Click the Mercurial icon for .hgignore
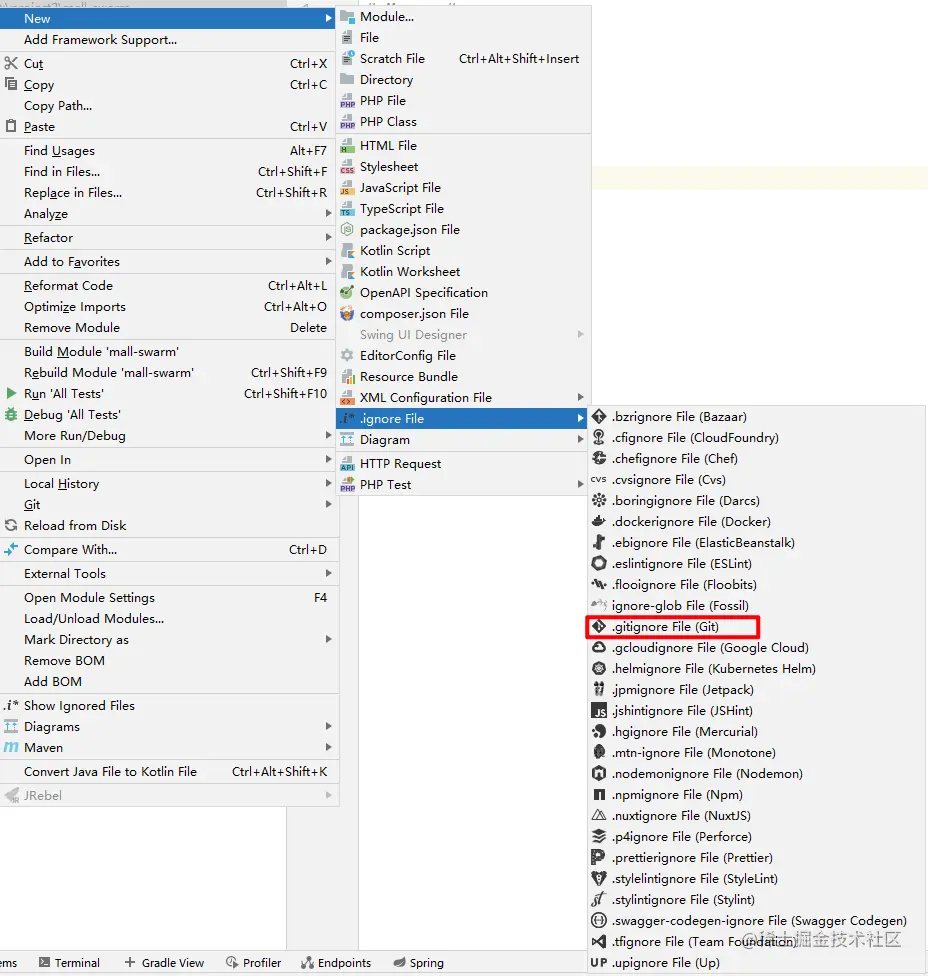 [599, 731]
